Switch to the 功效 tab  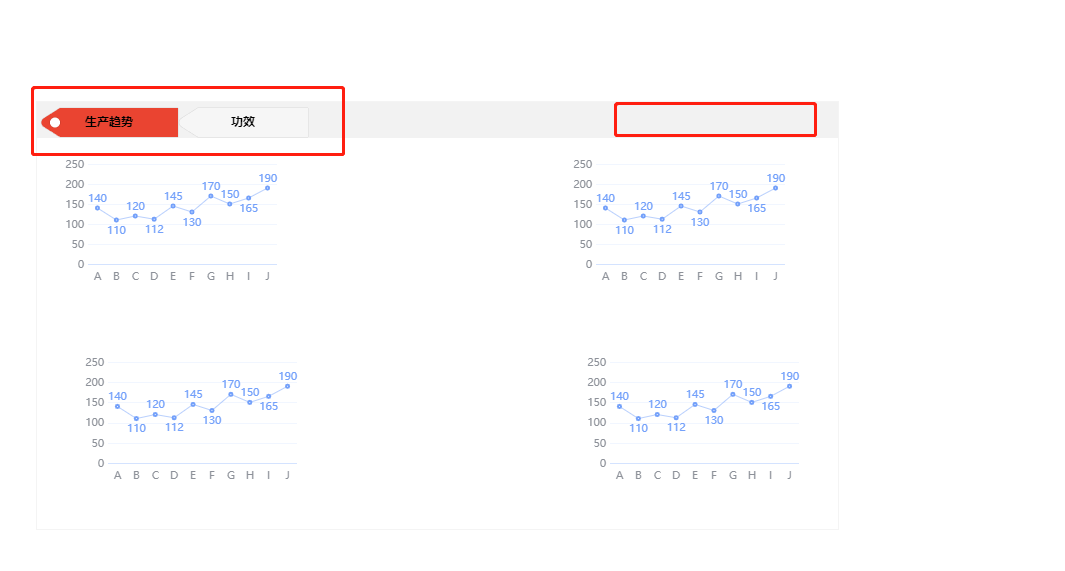[x=243, y=122]
